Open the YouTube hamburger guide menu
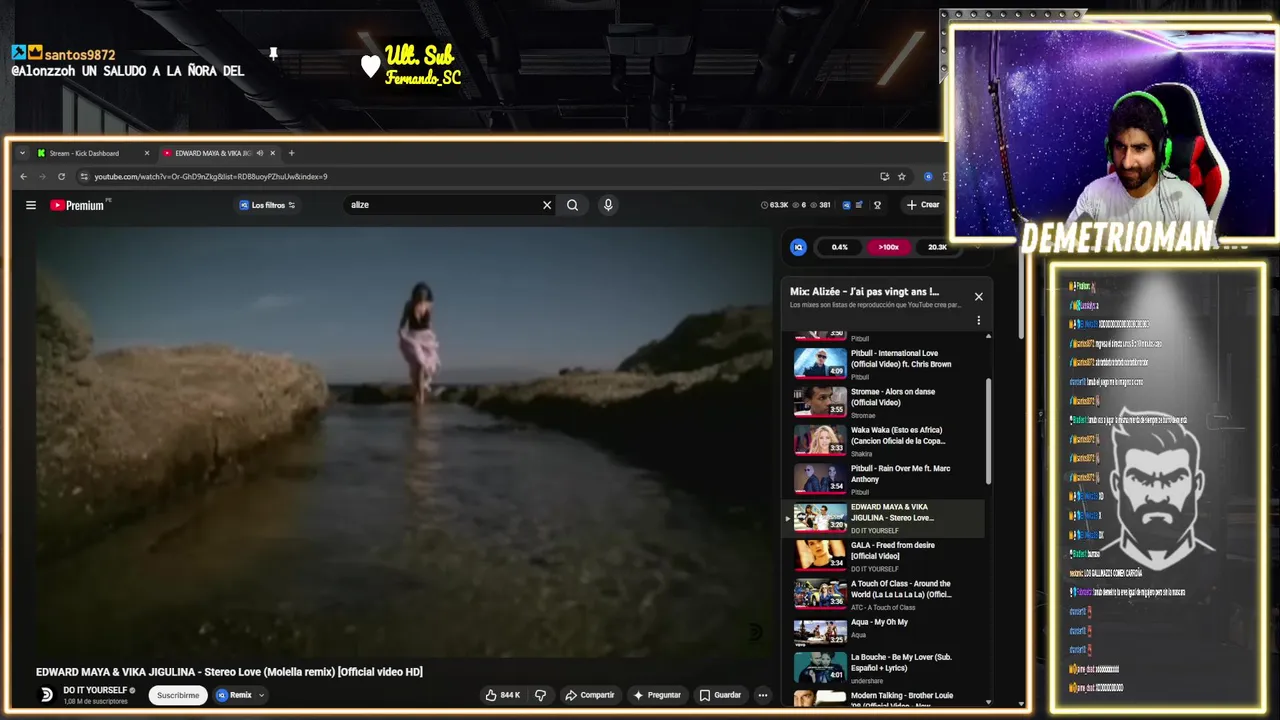 tap(31, 205)
